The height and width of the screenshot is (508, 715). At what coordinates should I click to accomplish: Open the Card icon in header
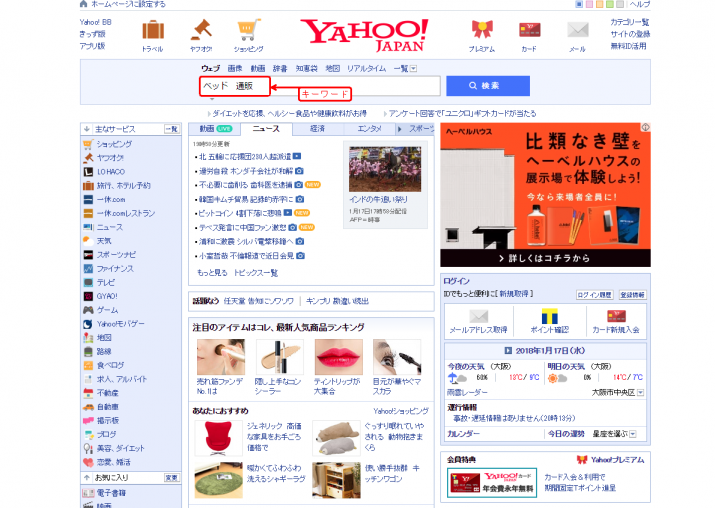(x=530, y=30)
